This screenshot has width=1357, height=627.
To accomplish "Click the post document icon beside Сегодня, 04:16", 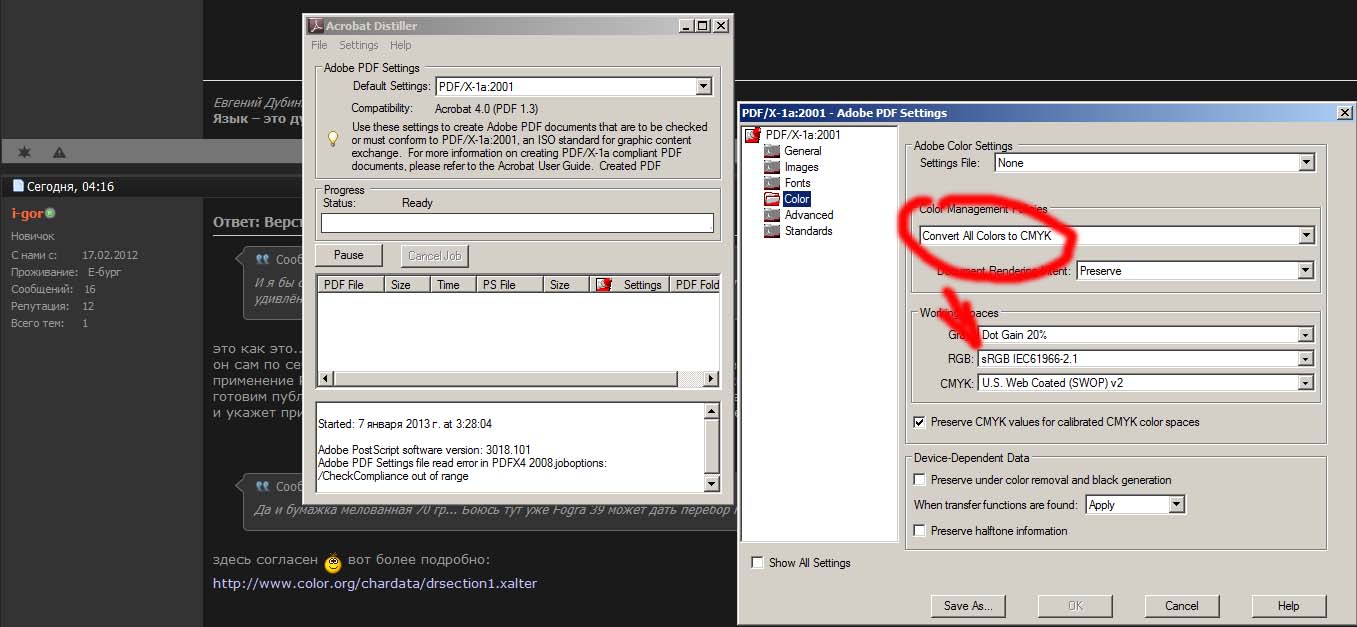I will point(17,186).
